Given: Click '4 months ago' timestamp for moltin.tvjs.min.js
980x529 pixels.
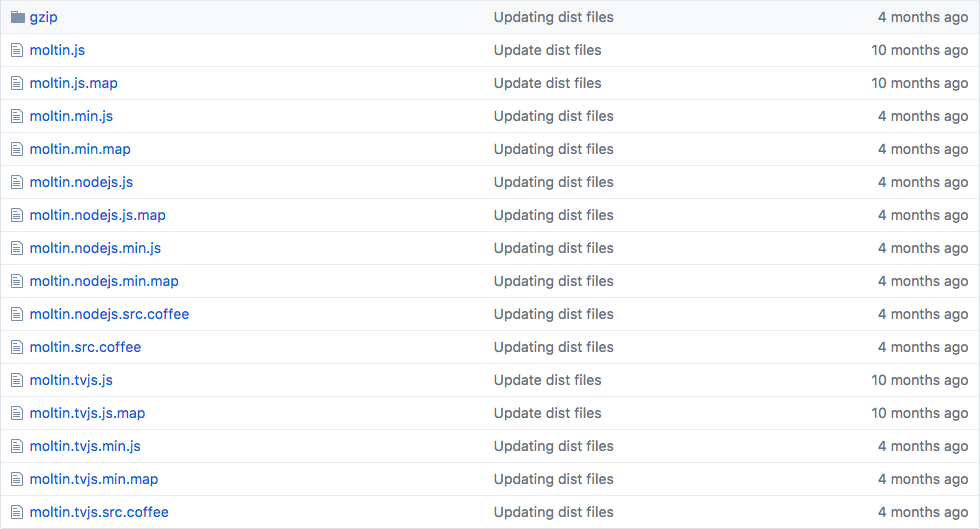Looking at the screenshot, I should coord(923,446).
